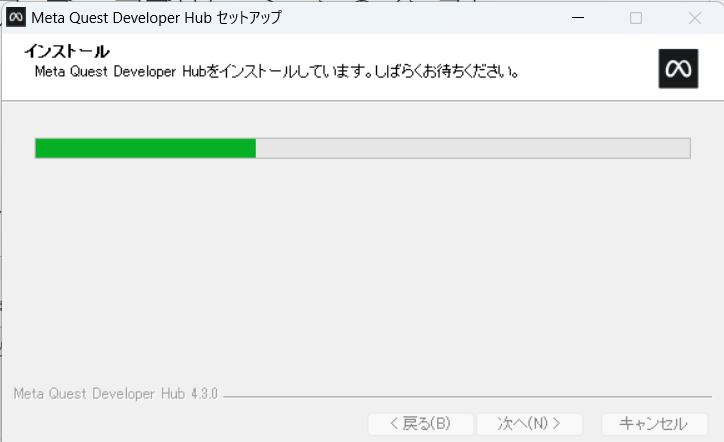The width and height of the screenshot is (724, 442).
Task: Click the Meta logo in the title bar
Action: (16, 18)
